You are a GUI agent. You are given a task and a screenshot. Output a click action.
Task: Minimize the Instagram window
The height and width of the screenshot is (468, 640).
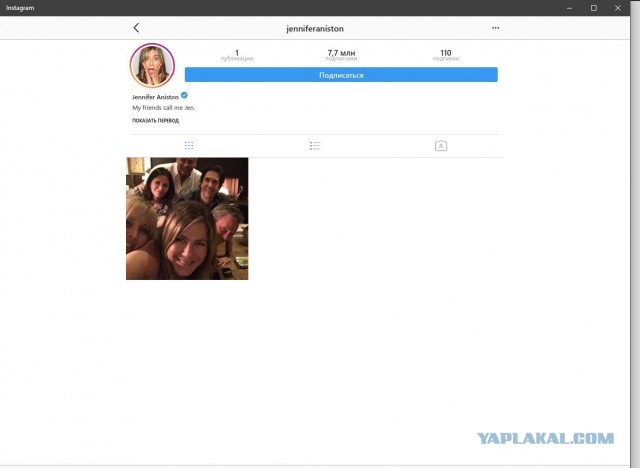570,8
